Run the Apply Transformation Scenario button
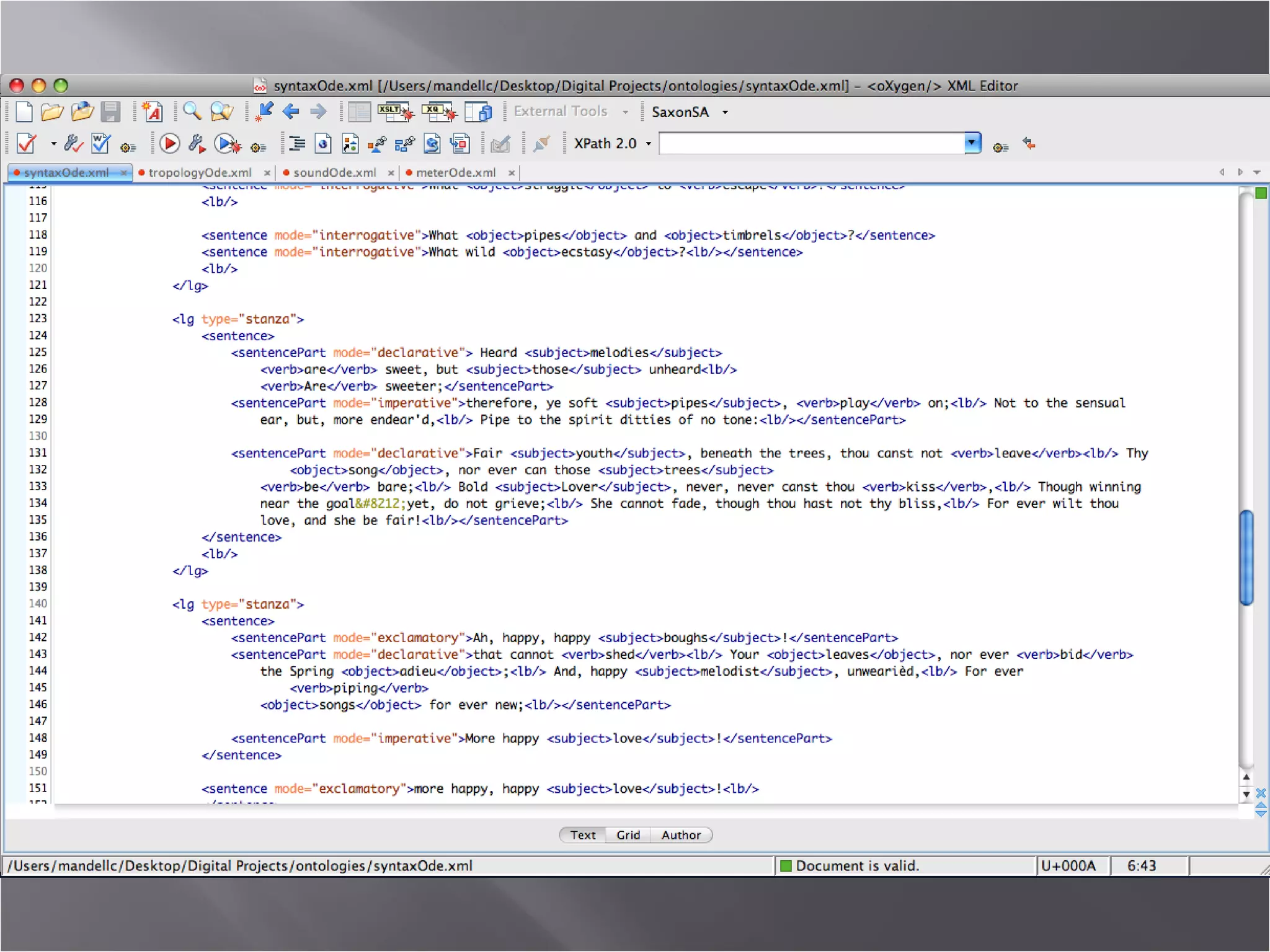Screen dimensions: 1270x952 tap(169, 144)
